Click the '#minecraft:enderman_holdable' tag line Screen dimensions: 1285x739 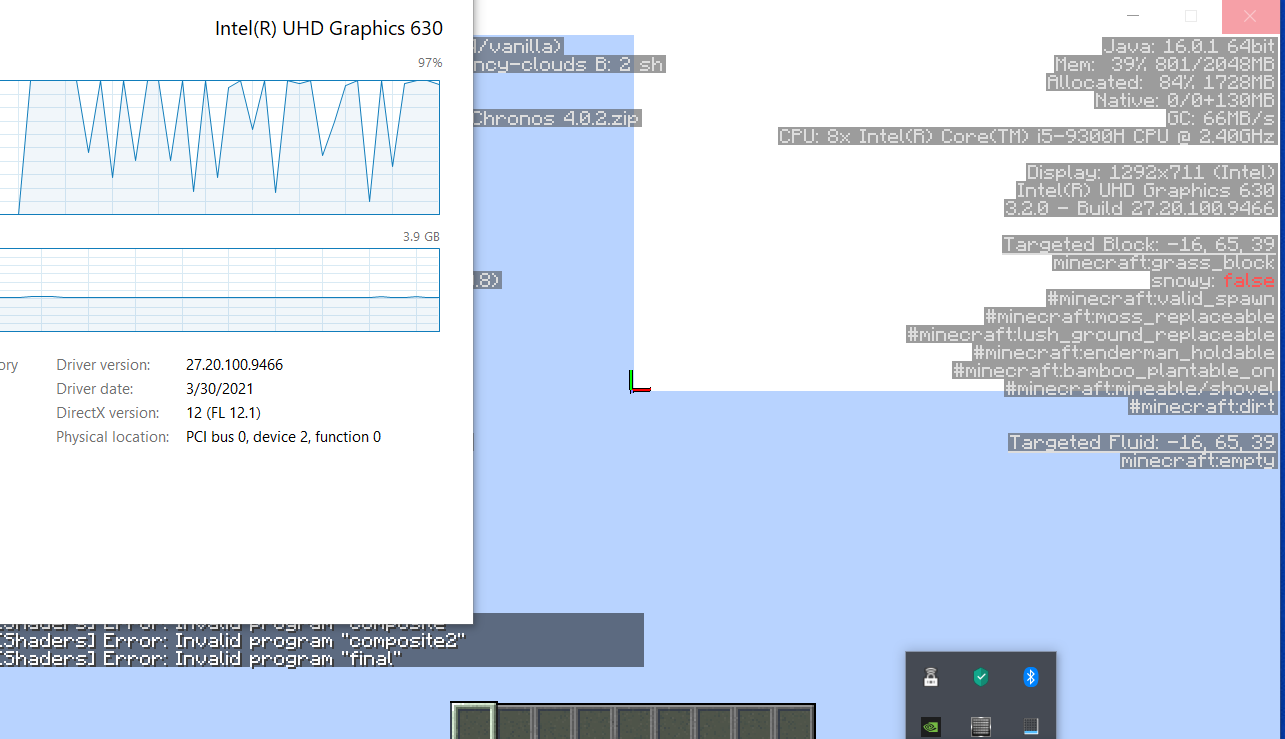(1124, 352)
